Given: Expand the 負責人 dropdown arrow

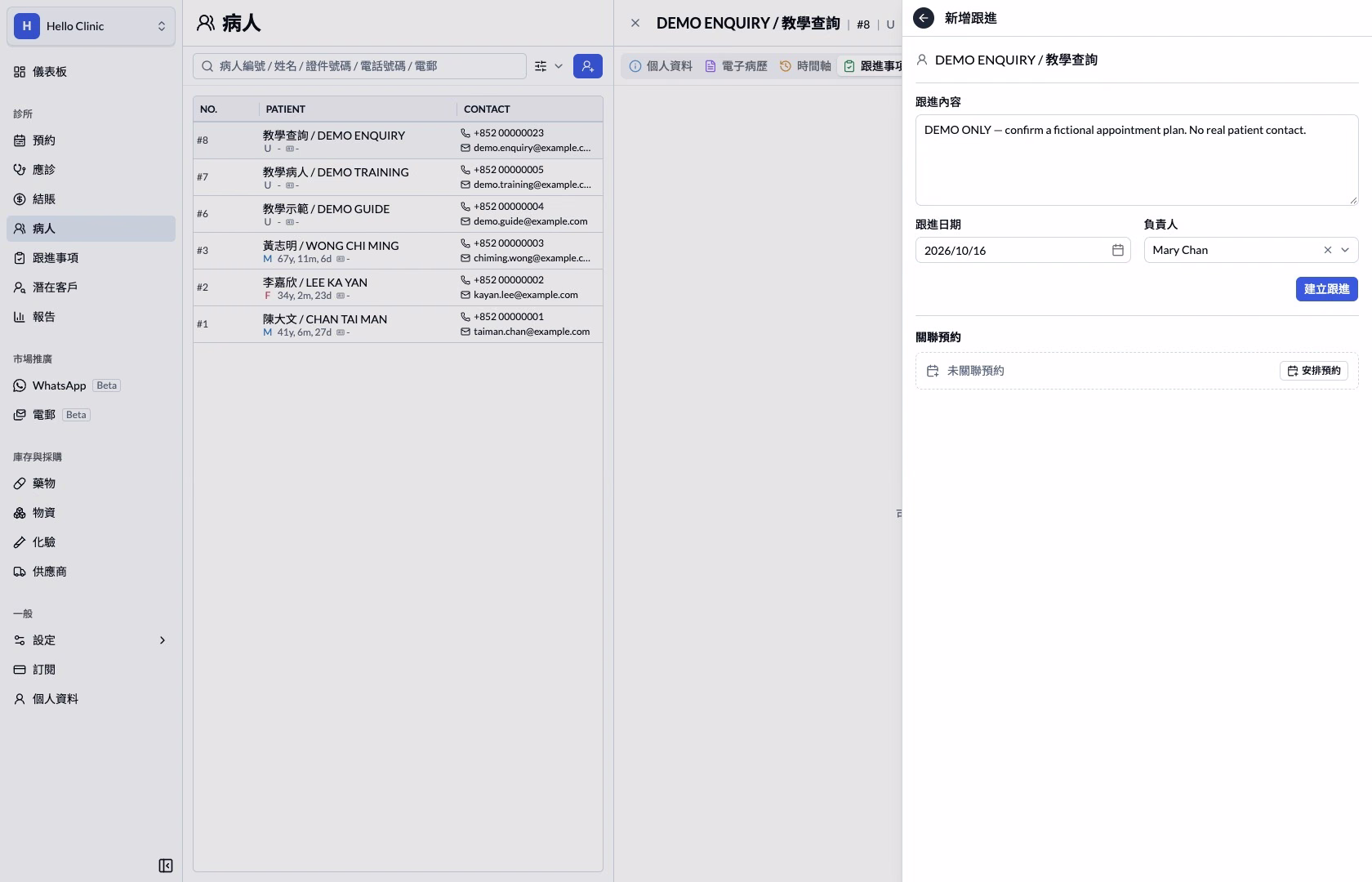Looking at the screenshot, I should tap(1345, 250).
